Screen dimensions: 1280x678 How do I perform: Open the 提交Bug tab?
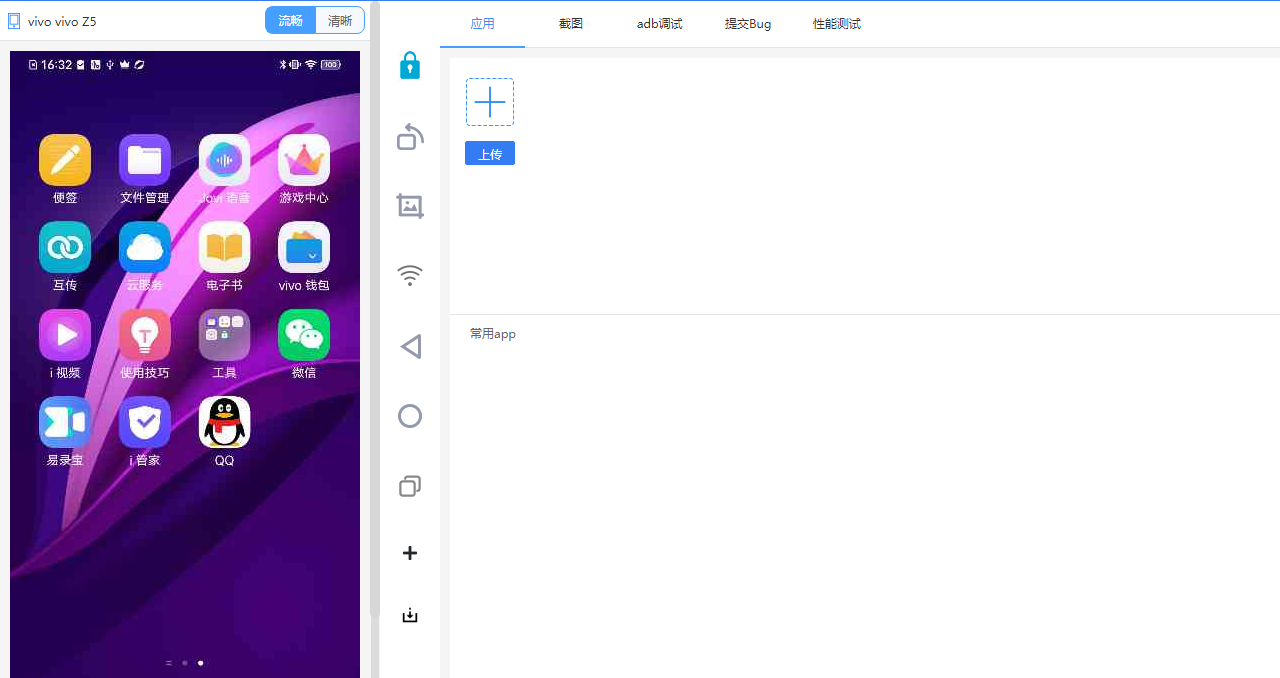click(748, 24)
